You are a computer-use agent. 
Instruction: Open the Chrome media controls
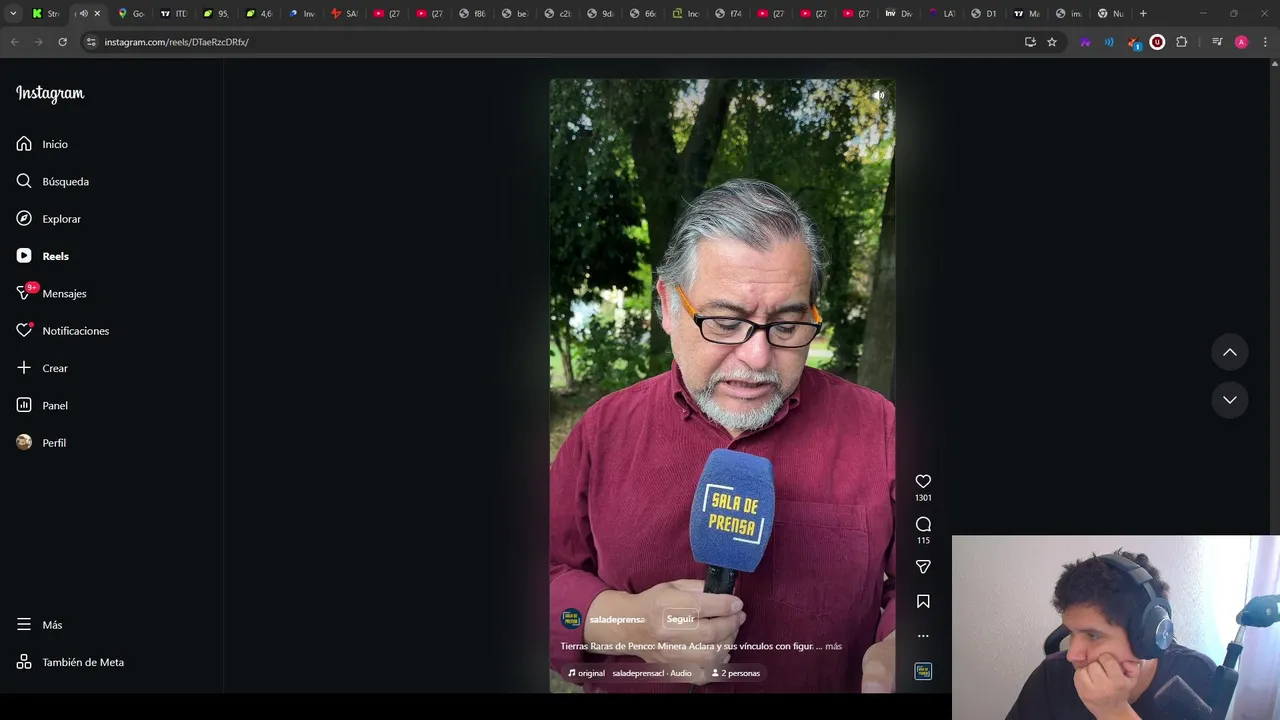tap(1217, 42)
